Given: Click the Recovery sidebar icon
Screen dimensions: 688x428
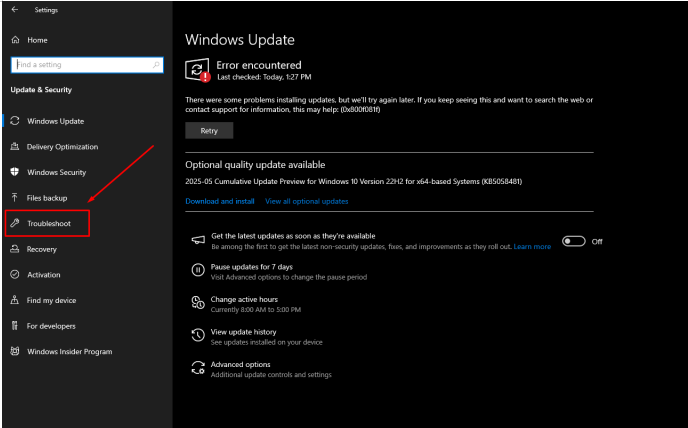Looking at the screenshot, I should [15, 249].
